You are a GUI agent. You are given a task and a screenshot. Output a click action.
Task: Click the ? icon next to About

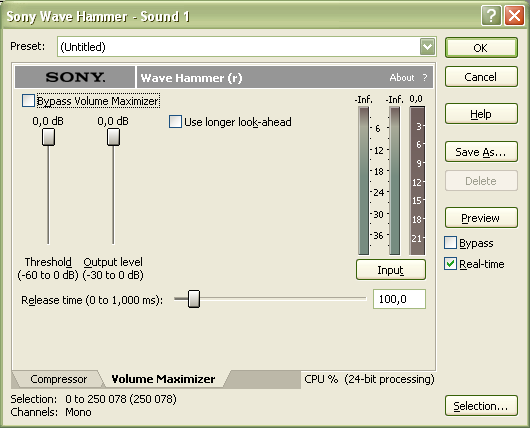425,77
